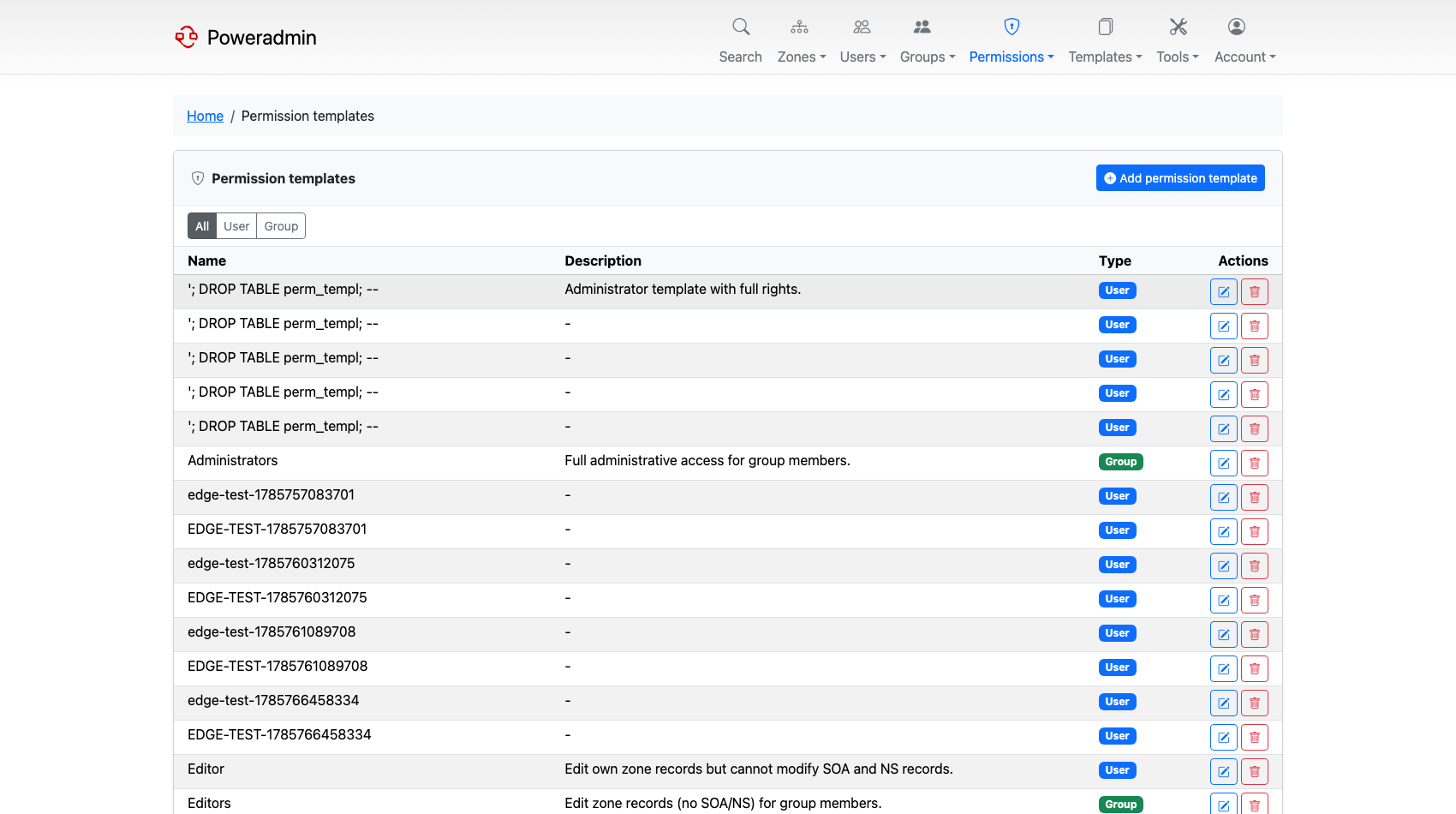Delete uppercase EDGE-TEST-1785766458334 template
Viewport: 1456px width, 814px height.
(1255, 737)
